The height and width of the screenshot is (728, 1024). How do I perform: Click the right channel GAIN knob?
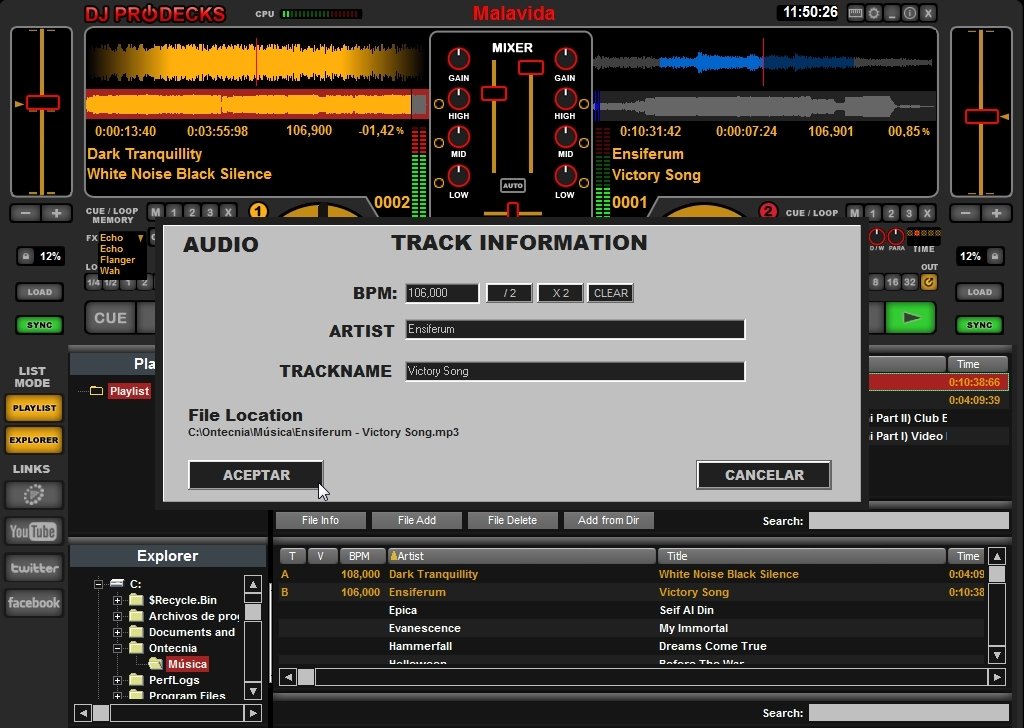(566, 59)
